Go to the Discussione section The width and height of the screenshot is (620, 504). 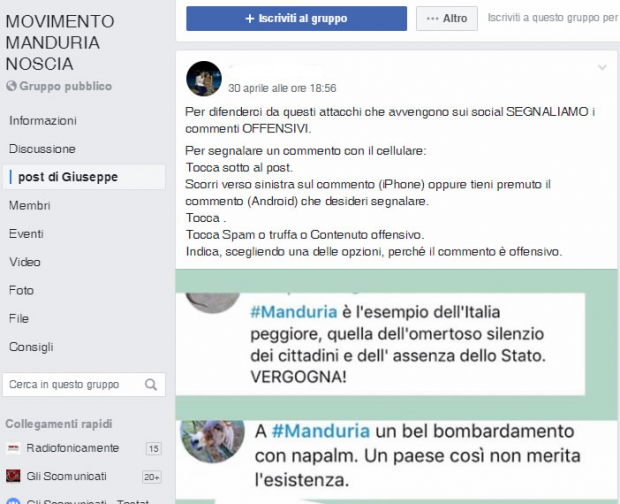coord(42,149)
